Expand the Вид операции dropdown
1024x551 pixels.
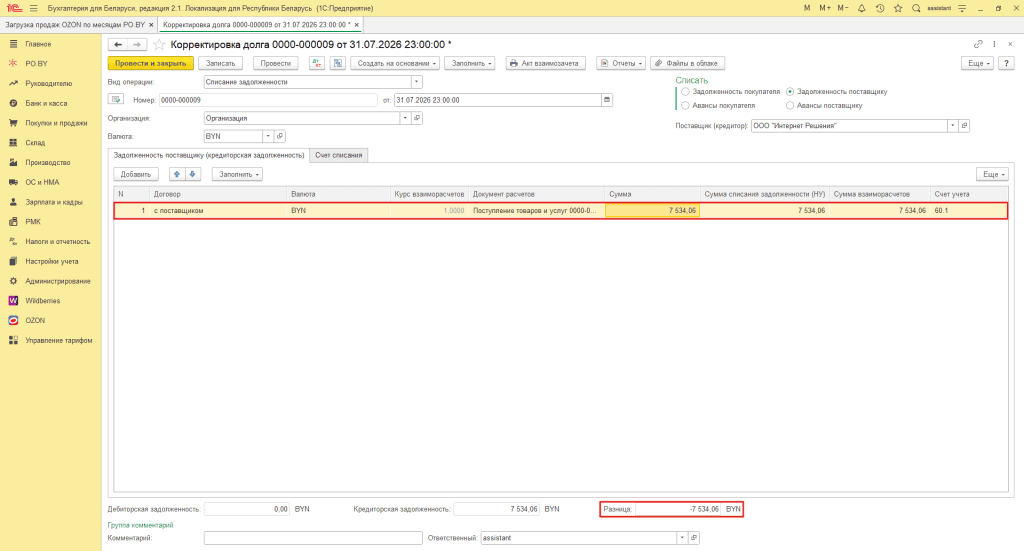(x=416, y=82)
